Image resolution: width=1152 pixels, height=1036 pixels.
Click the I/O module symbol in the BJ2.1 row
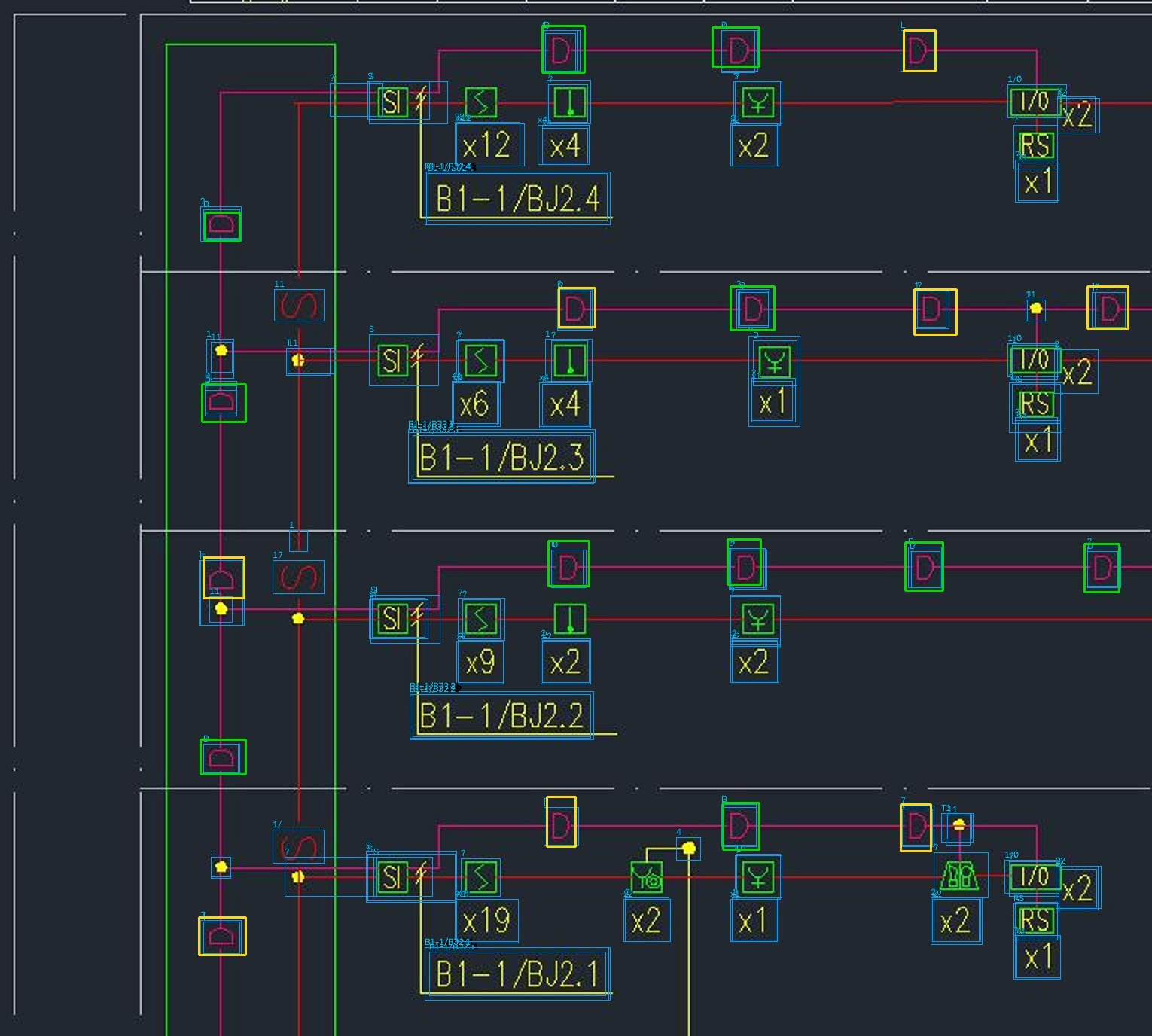click(x=1034, y=876)
